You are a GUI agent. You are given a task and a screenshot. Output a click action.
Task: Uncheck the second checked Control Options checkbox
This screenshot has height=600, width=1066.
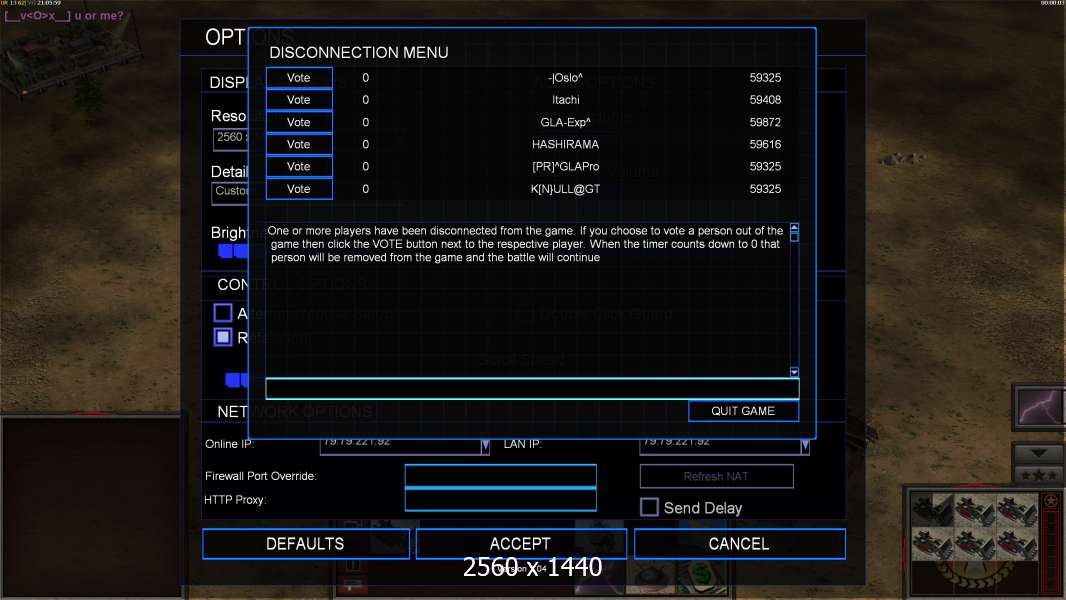tap(223, 337)
